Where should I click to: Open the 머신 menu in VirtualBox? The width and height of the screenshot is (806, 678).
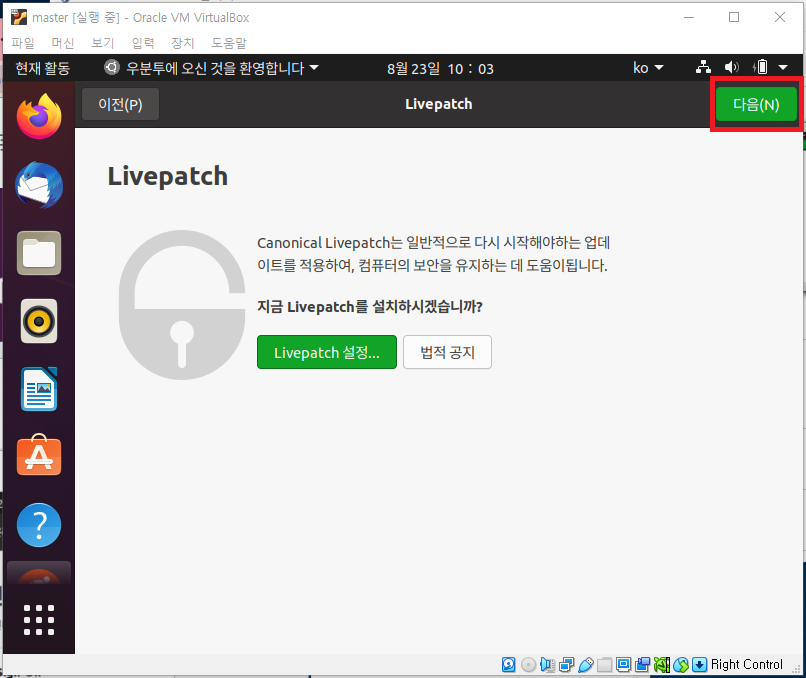[63, 43]
